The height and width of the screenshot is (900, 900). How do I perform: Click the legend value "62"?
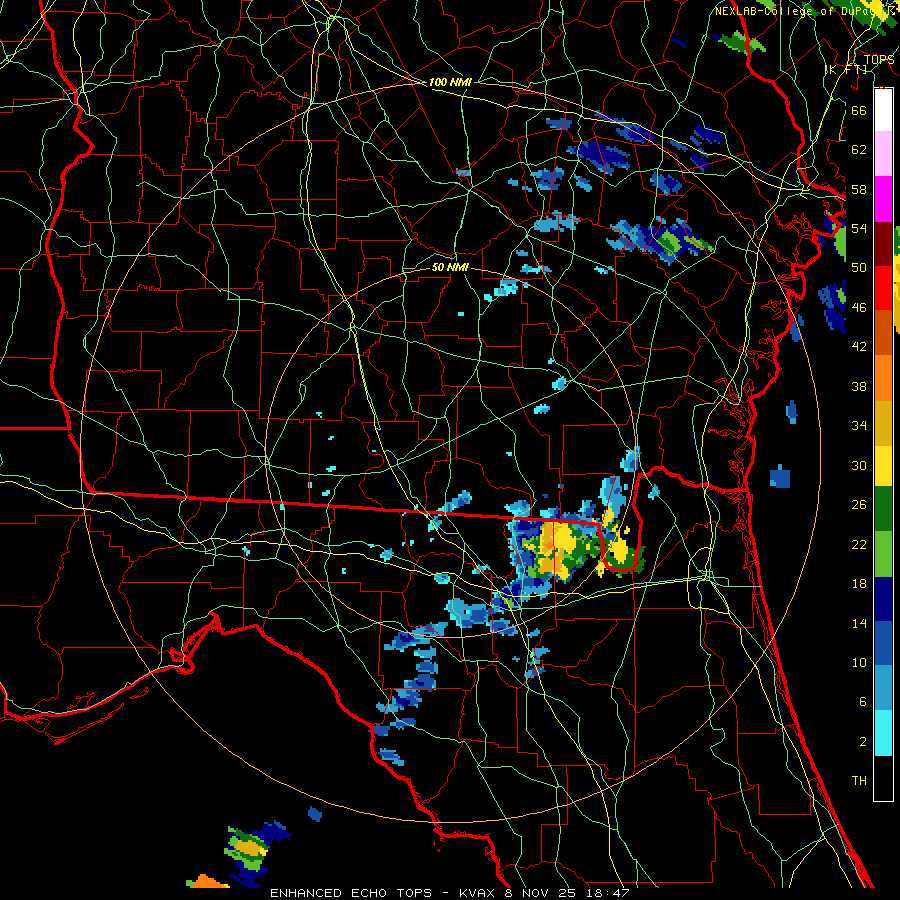tap(859, 149)
